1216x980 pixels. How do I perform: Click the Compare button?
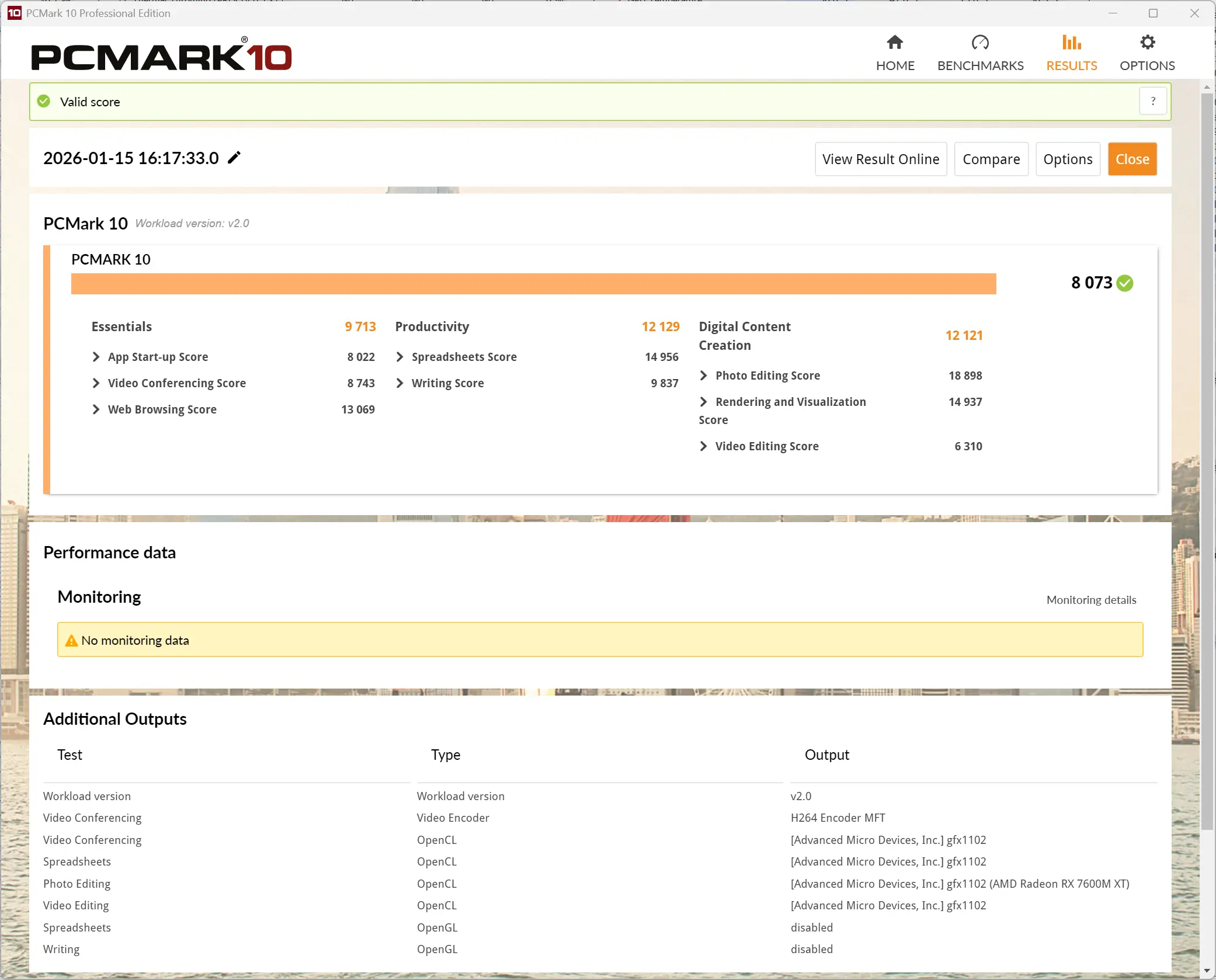click(991, 159)
